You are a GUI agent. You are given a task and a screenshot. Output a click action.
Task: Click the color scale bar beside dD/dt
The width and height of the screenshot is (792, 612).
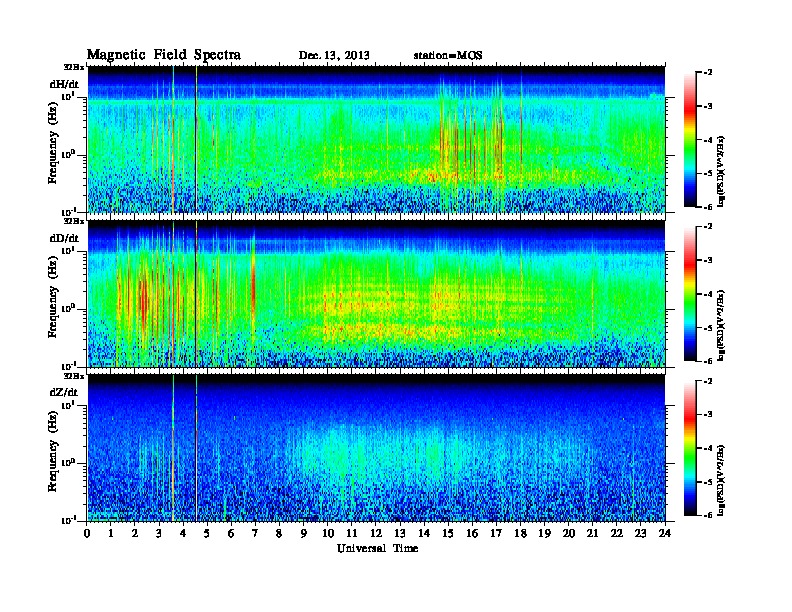click(690, 293)
